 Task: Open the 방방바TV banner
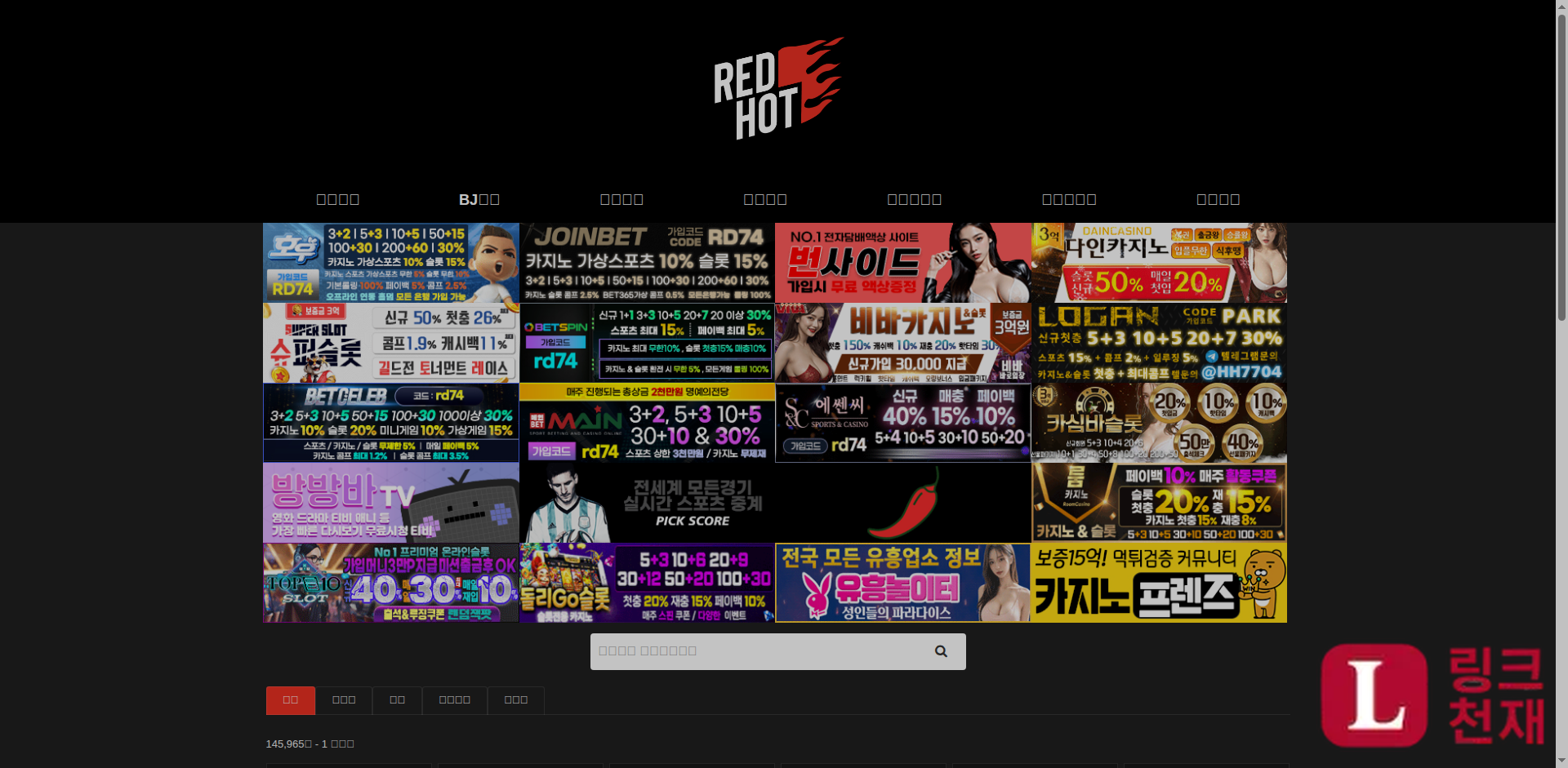click(390, 503)
